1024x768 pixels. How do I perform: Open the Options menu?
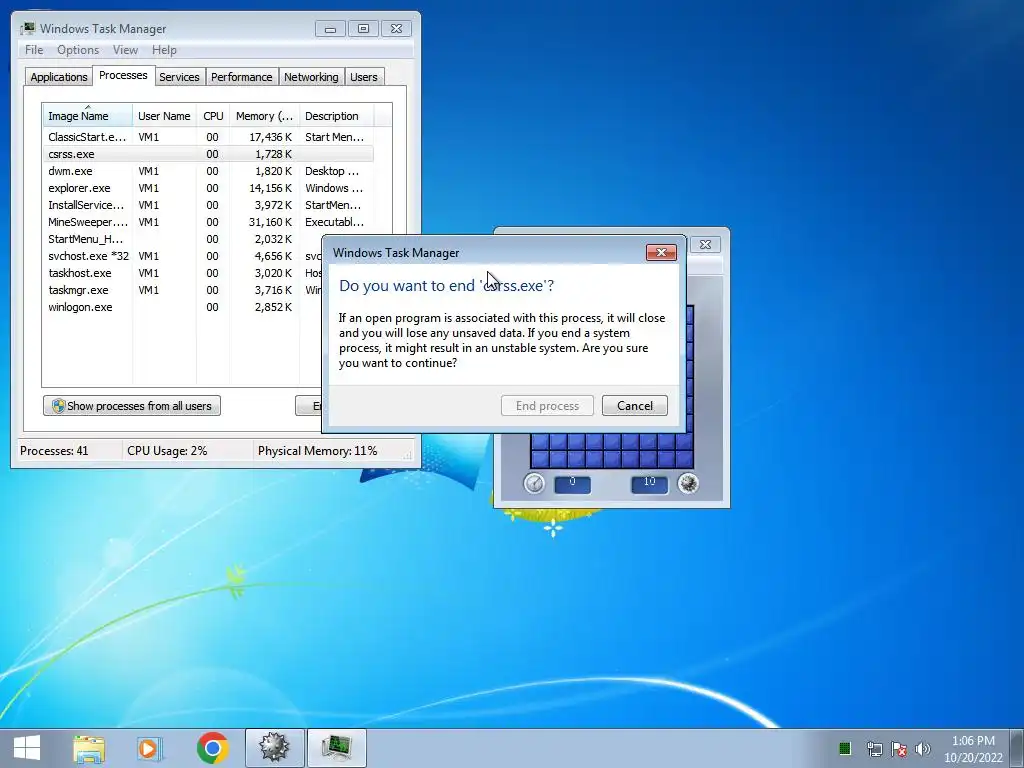click(x=78, y=50)
